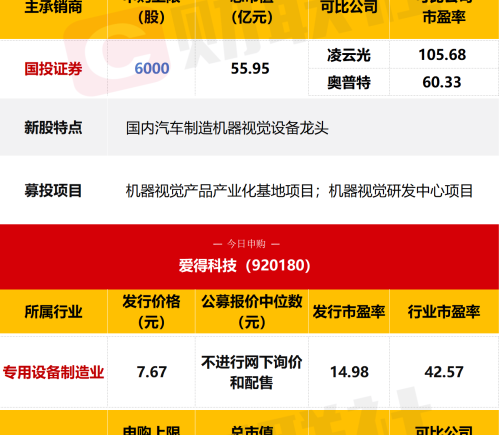The width and height of the screenshot is (500, 435).
Task: Click the 60.33 P/E ratio value
Action: tap(442, 82)
